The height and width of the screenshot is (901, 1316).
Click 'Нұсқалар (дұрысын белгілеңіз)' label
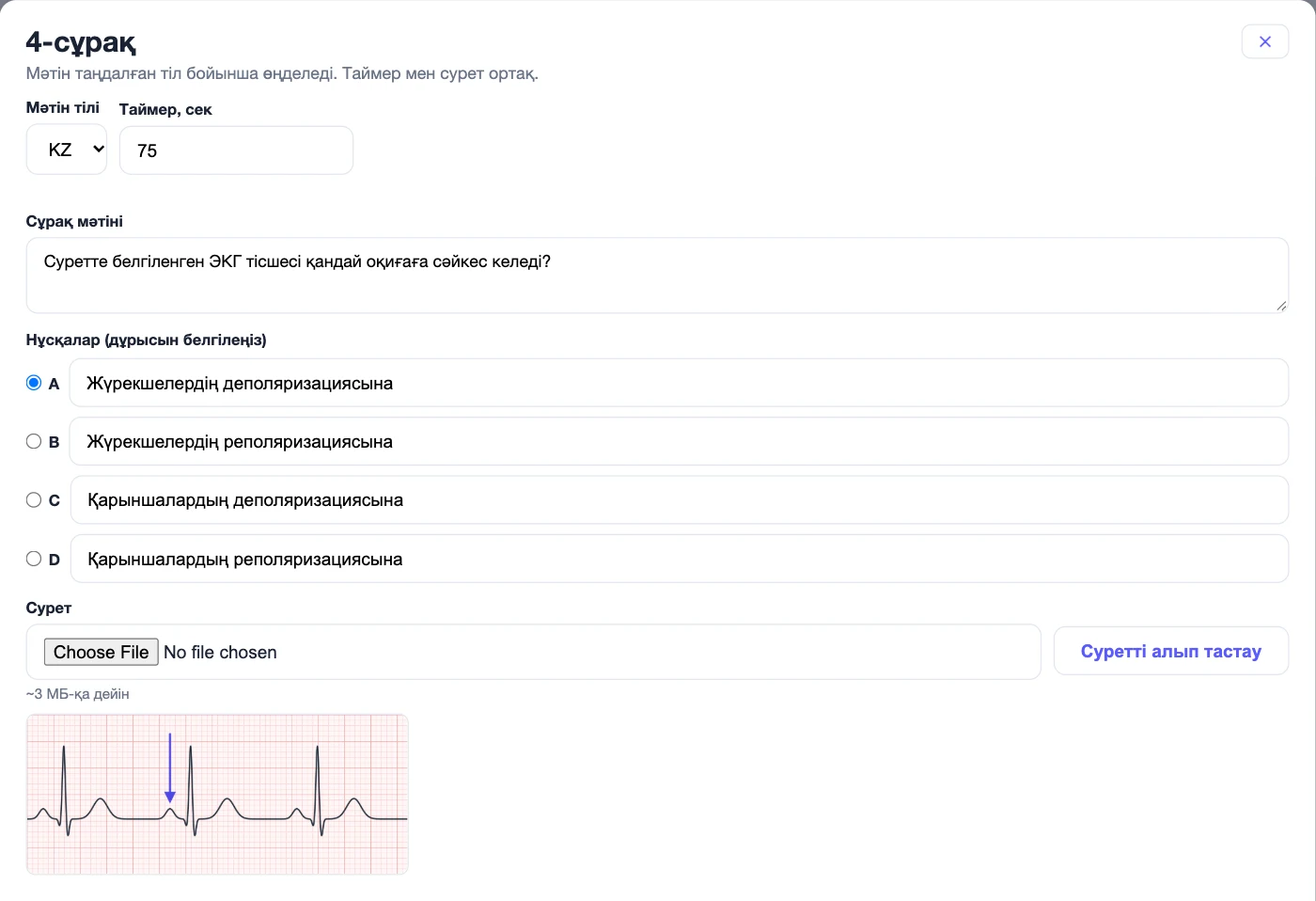[x=147, y=340]
